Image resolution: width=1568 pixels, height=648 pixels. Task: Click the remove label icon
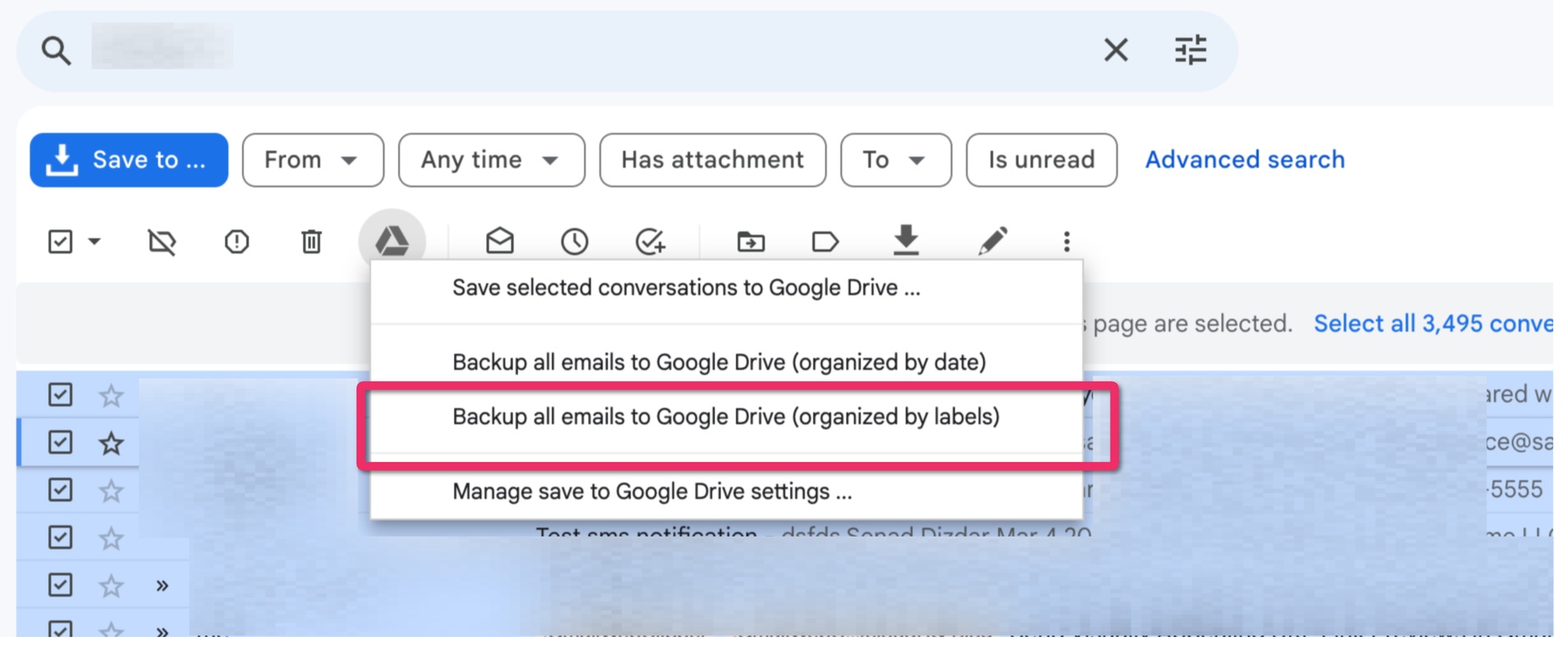161,242
